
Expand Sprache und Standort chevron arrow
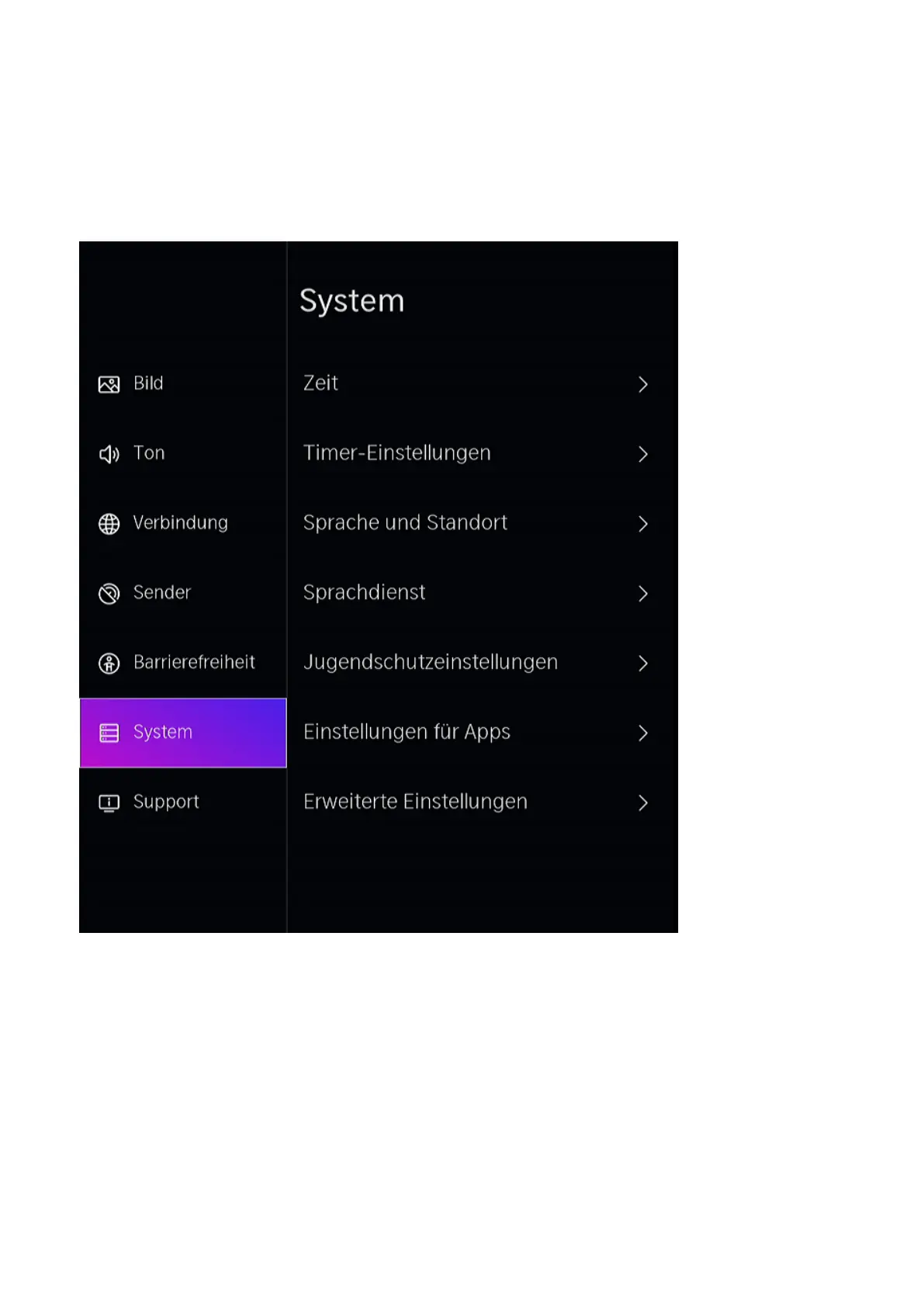[x=642, y=524]
